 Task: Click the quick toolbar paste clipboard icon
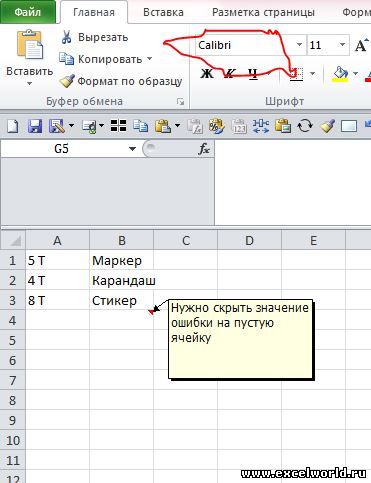coord(163,126)
